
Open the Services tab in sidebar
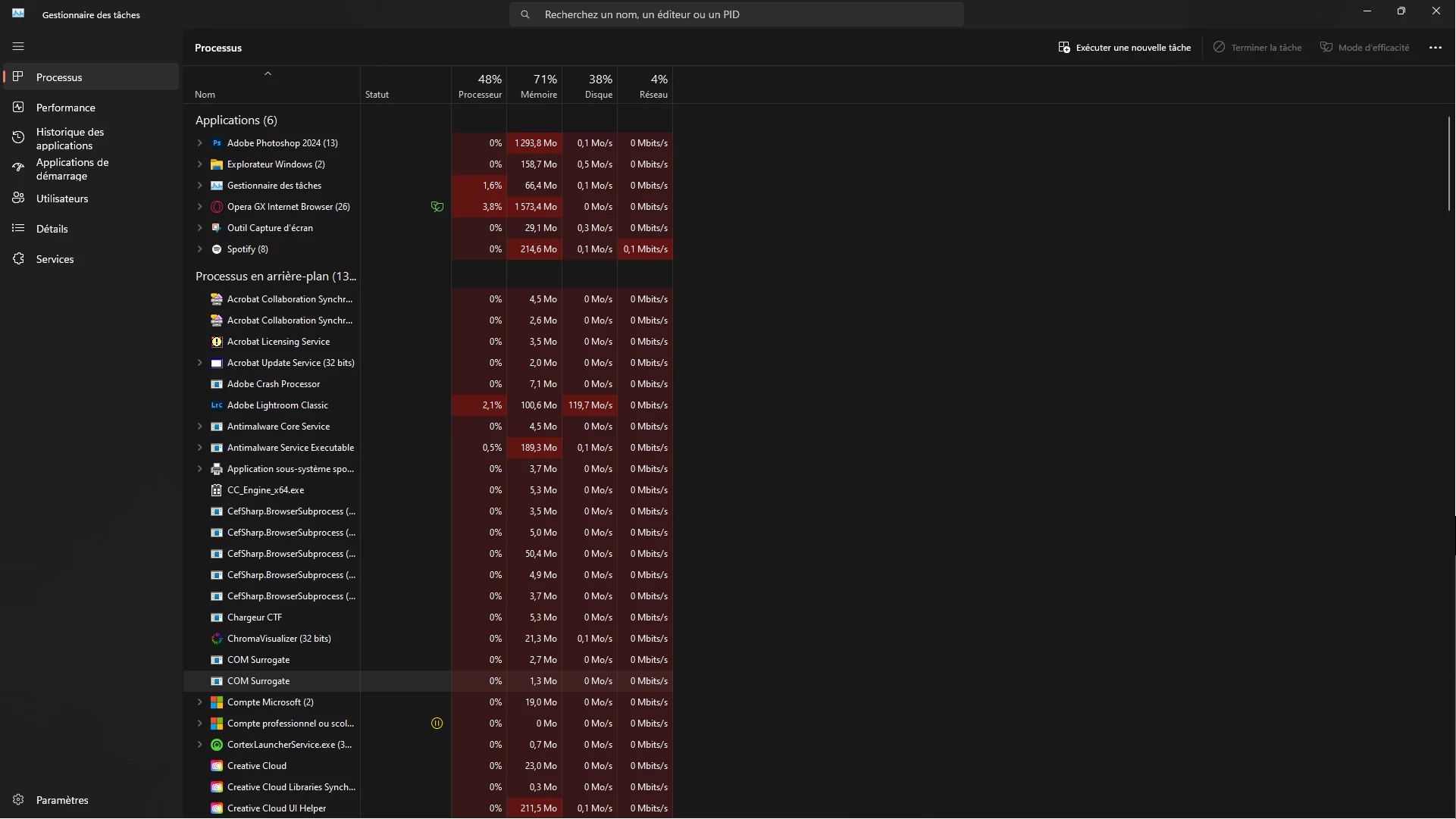pos(55,259)
